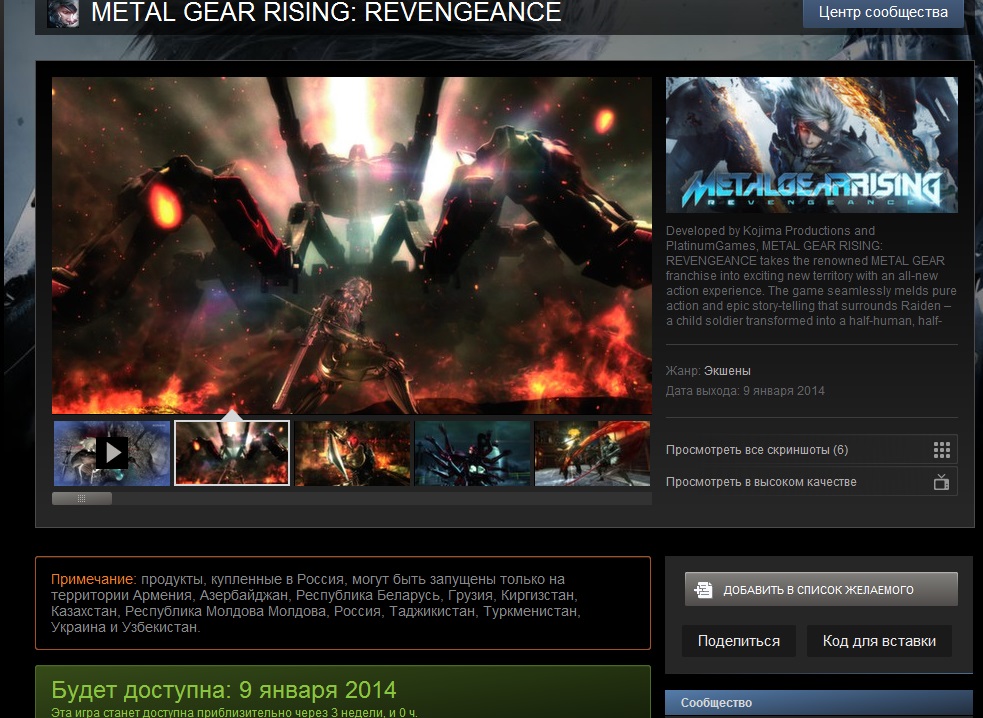Screen dimensions: 983x718
Task: Click the Примечание regional restriction notice
Action: (343, 603)
